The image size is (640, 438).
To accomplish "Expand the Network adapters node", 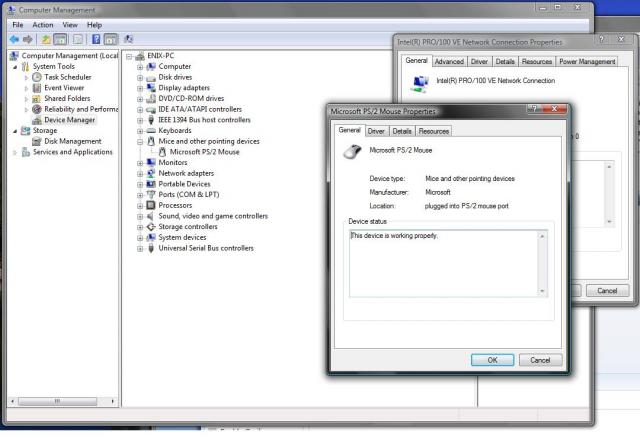I will [x=140, y=174].
